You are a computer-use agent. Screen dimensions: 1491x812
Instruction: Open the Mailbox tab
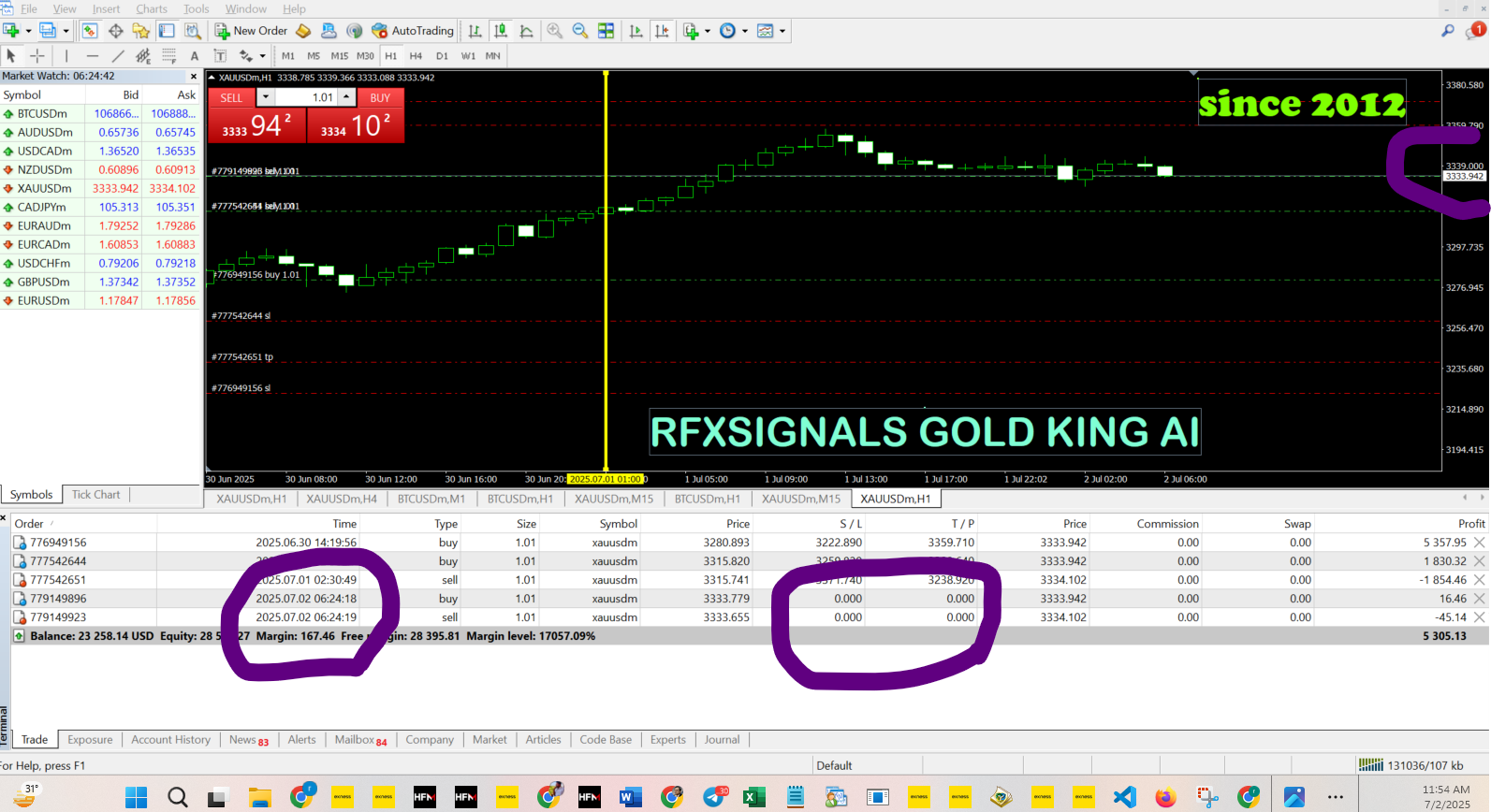coord(360,740)
